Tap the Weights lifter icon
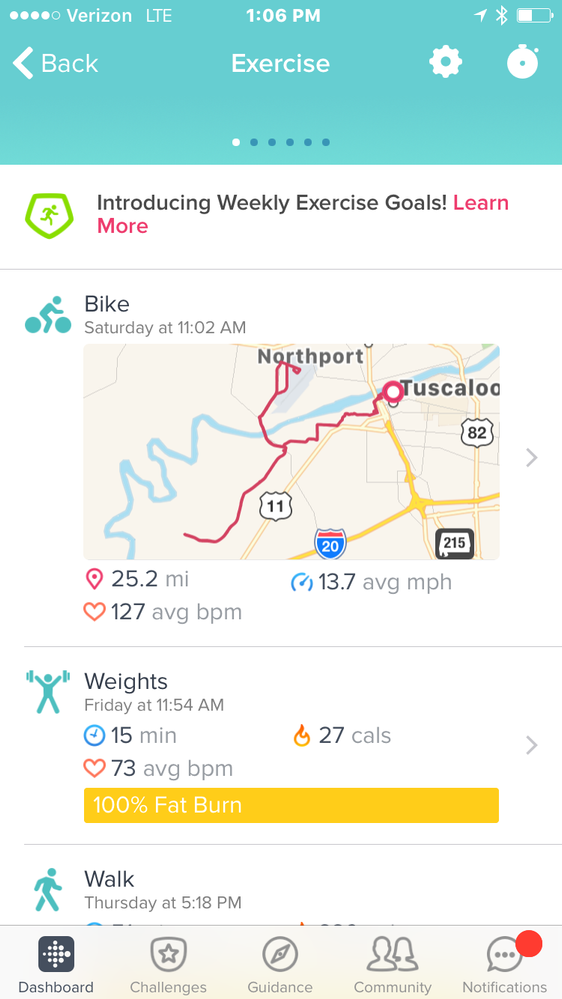Screen dimensions: 562x999 coord(48,691)
